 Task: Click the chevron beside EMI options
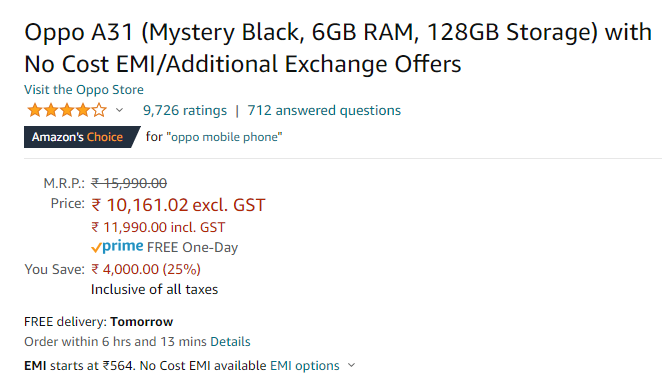(351, 365)
